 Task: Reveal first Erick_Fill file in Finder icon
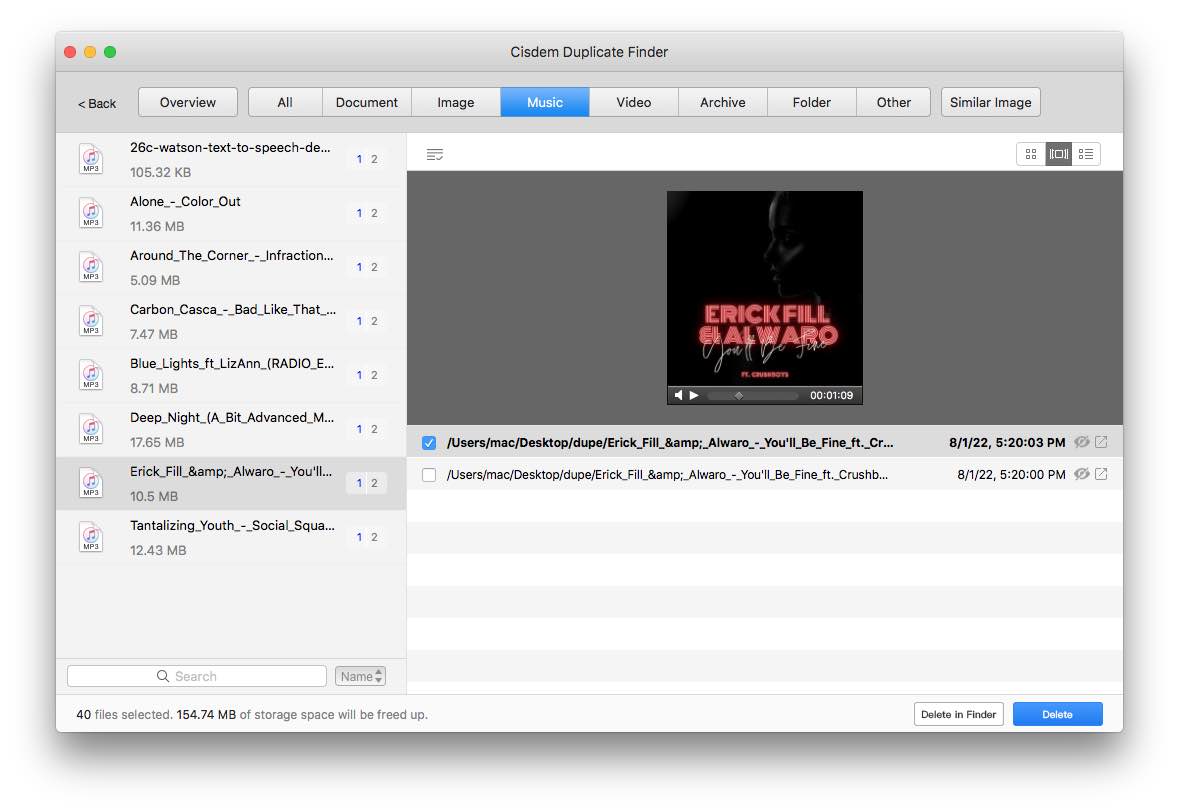pos(1101,442)
